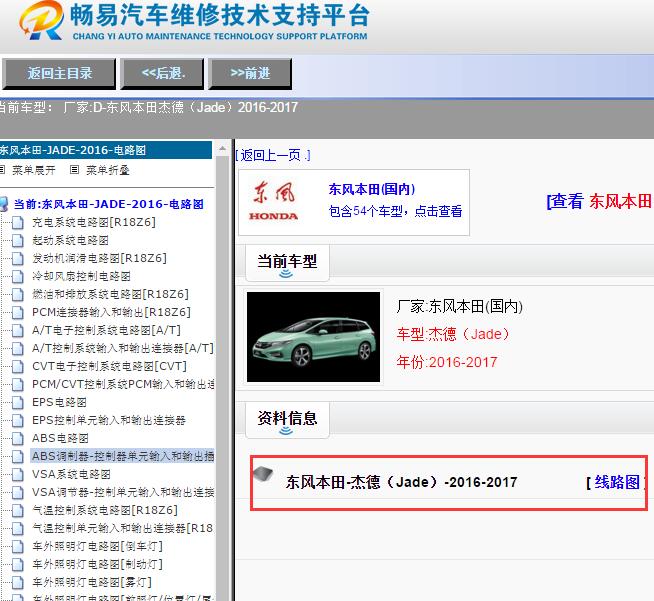Image resolution: width=654 pixels, height=601 pixels.
Task: Click document icon next to 气温控制系统电路图
Action: click(18, 510)
